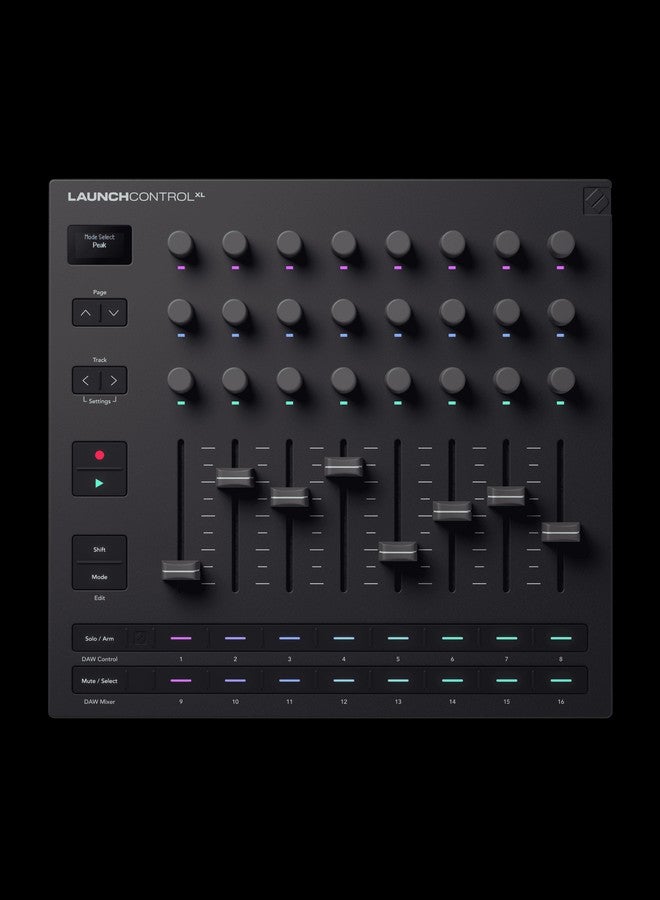Screen dimensions: 660x900
Task: Click the sixth green-LED knob in the third row
Action: click(x=452, y=379)
